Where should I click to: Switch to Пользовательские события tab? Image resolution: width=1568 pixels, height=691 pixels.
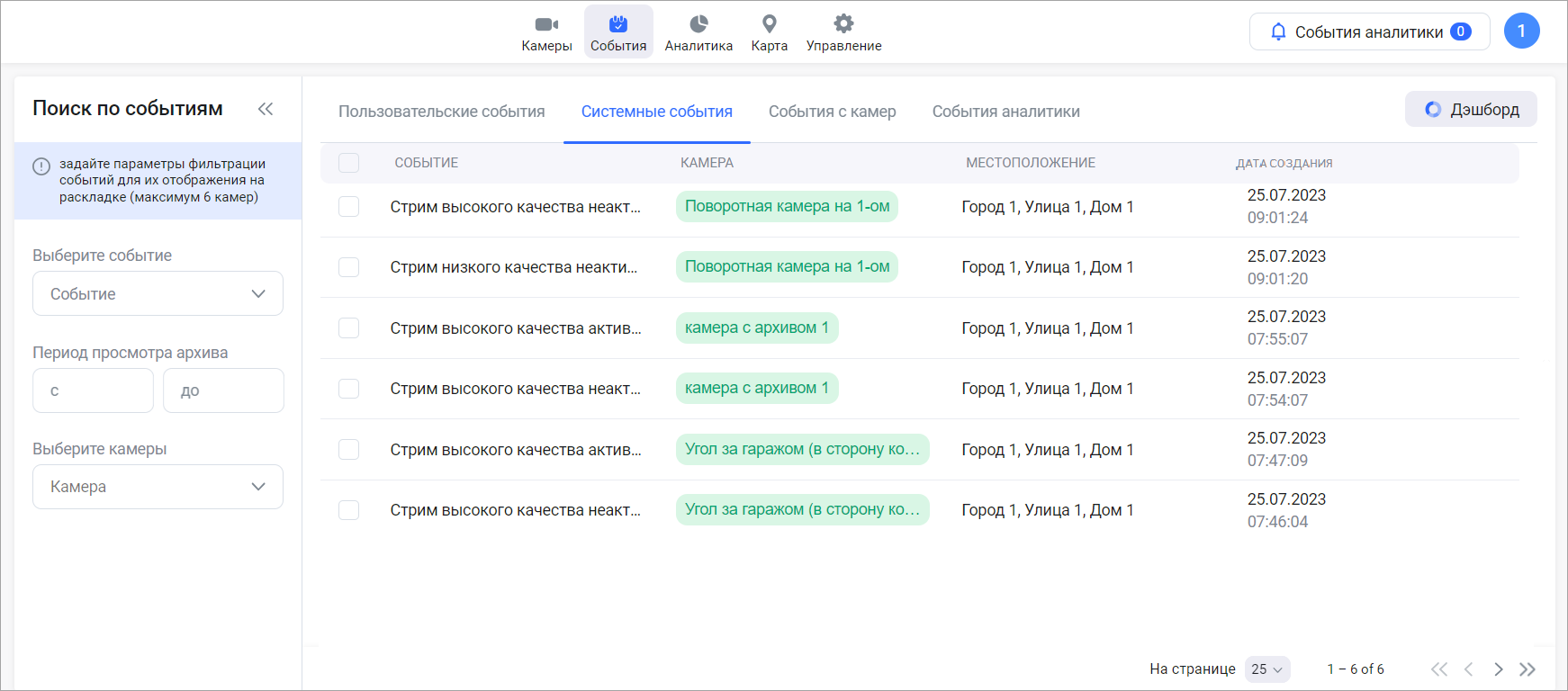(x=441, y=112)
